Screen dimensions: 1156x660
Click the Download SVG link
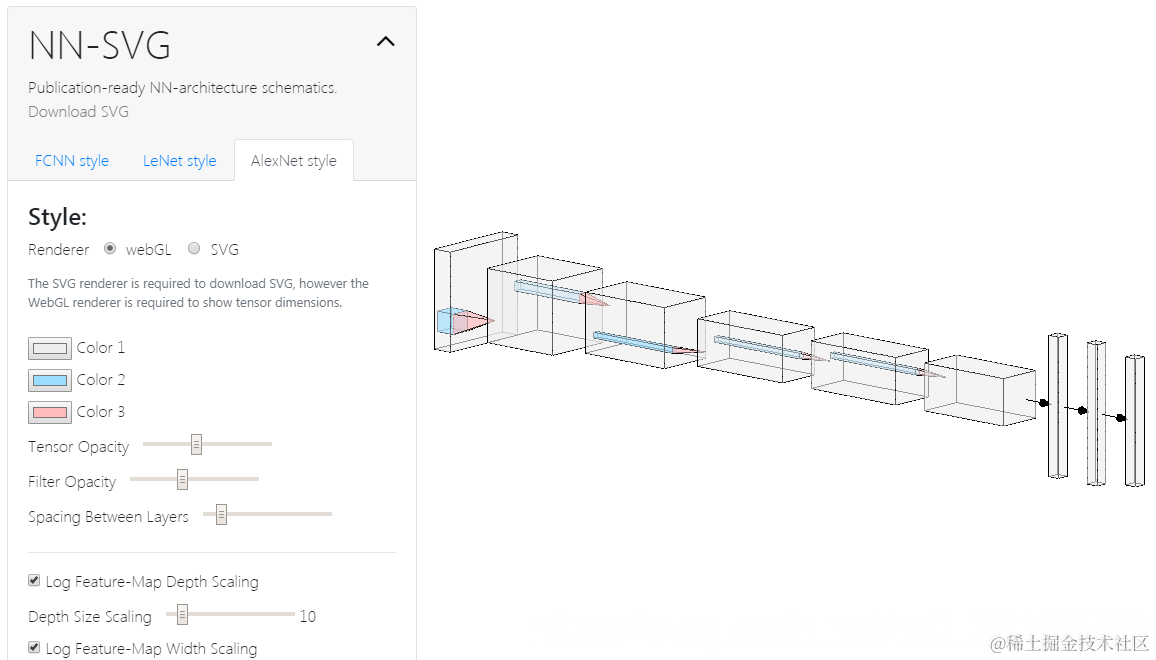[78, 111]
